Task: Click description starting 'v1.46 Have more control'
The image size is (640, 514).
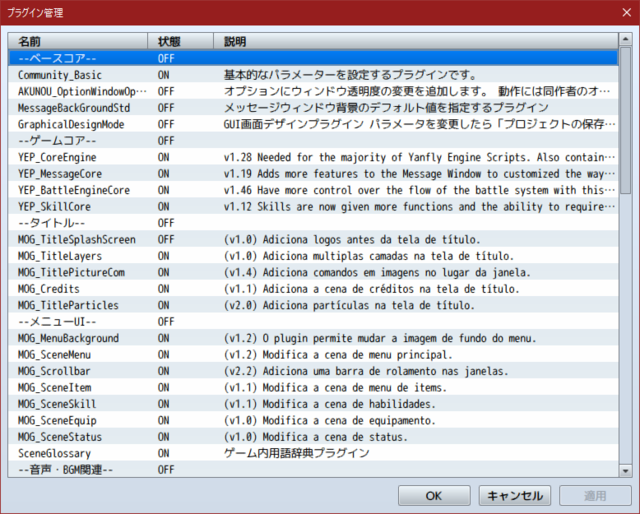Action: coord(419,190)
